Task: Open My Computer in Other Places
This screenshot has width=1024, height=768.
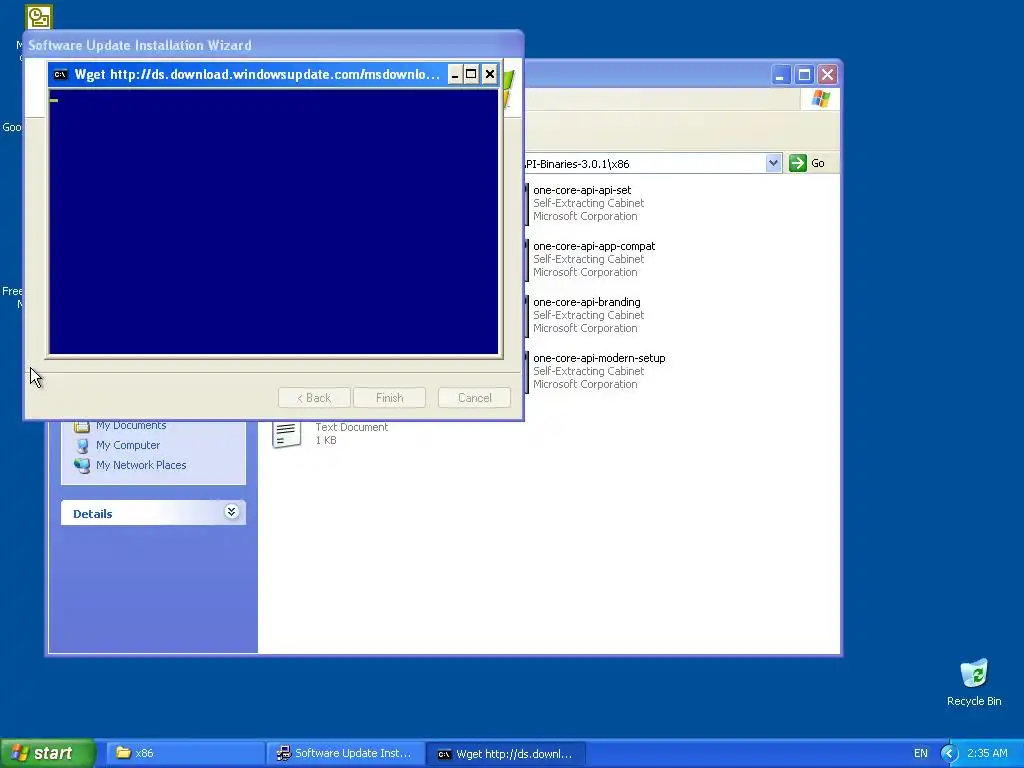Action: tap(127, 445)
